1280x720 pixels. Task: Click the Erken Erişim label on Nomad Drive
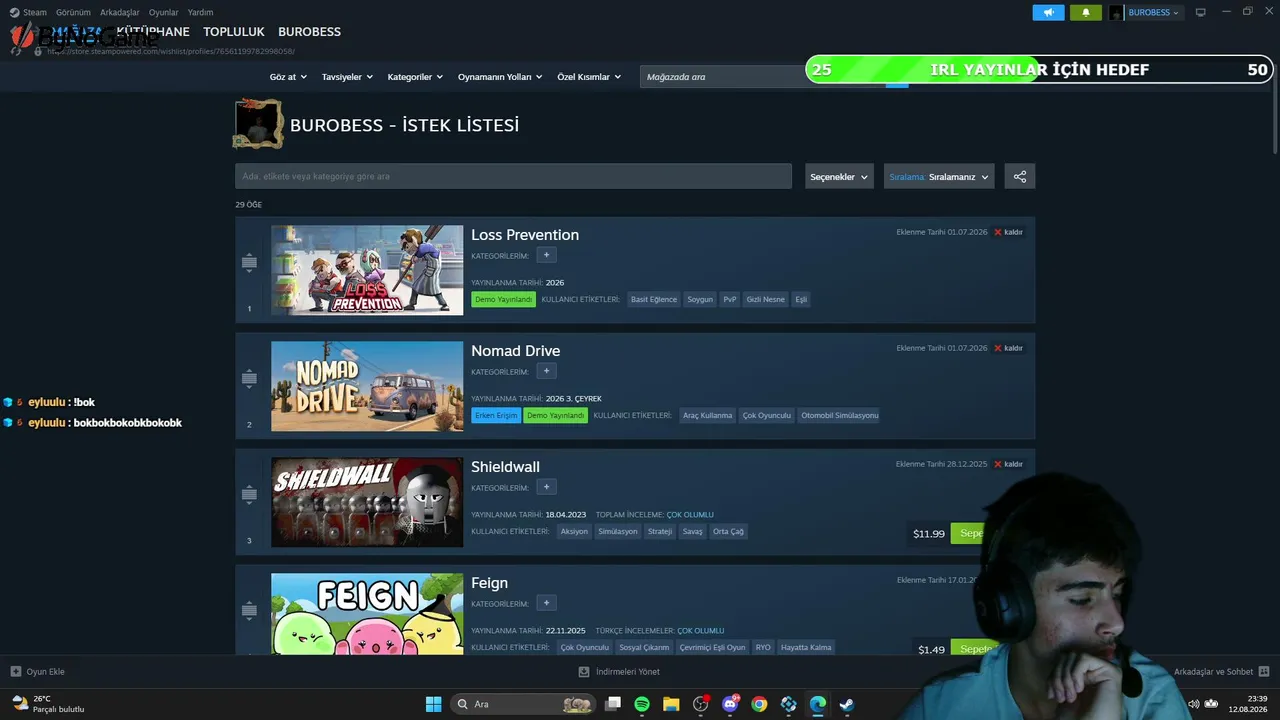coord(496,415)
